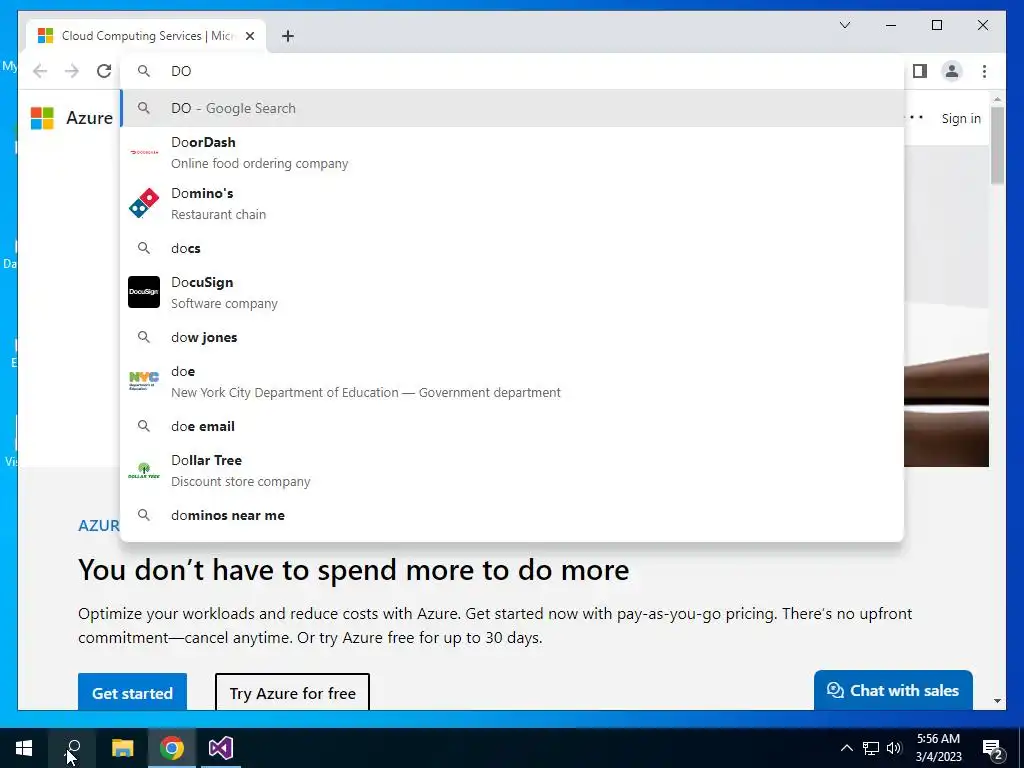Show hidden system tray icons
Viewport: 1024px width, 768px height.
(x=846, y=748)
